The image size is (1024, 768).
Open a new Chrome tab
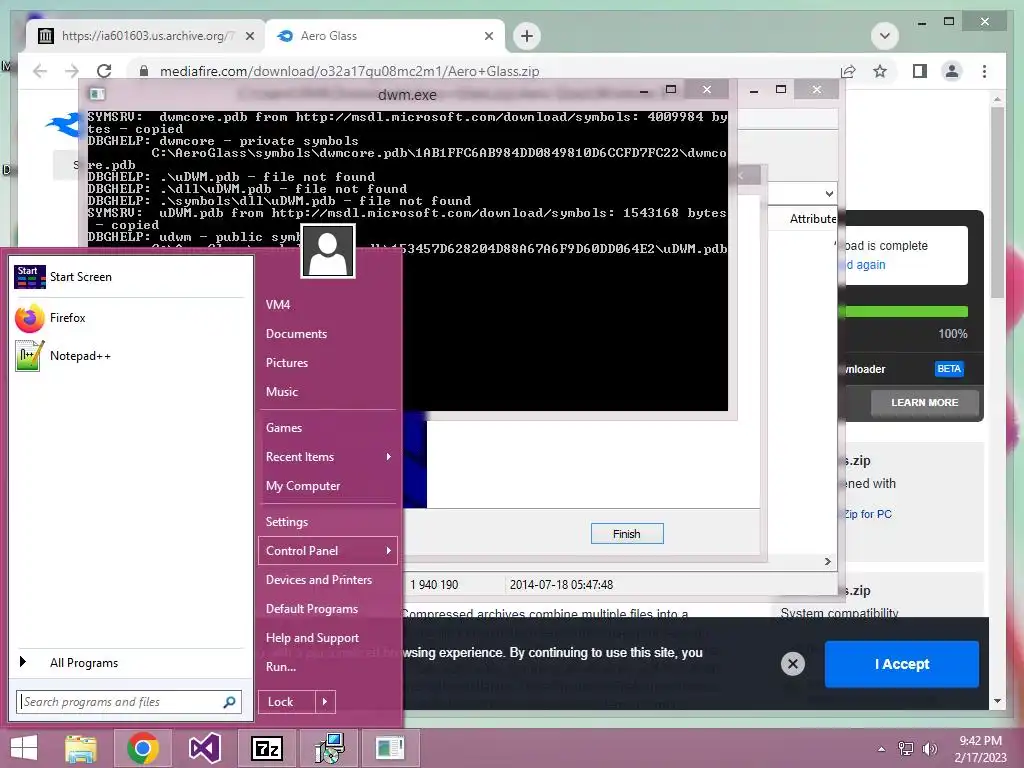coord(527,36)
